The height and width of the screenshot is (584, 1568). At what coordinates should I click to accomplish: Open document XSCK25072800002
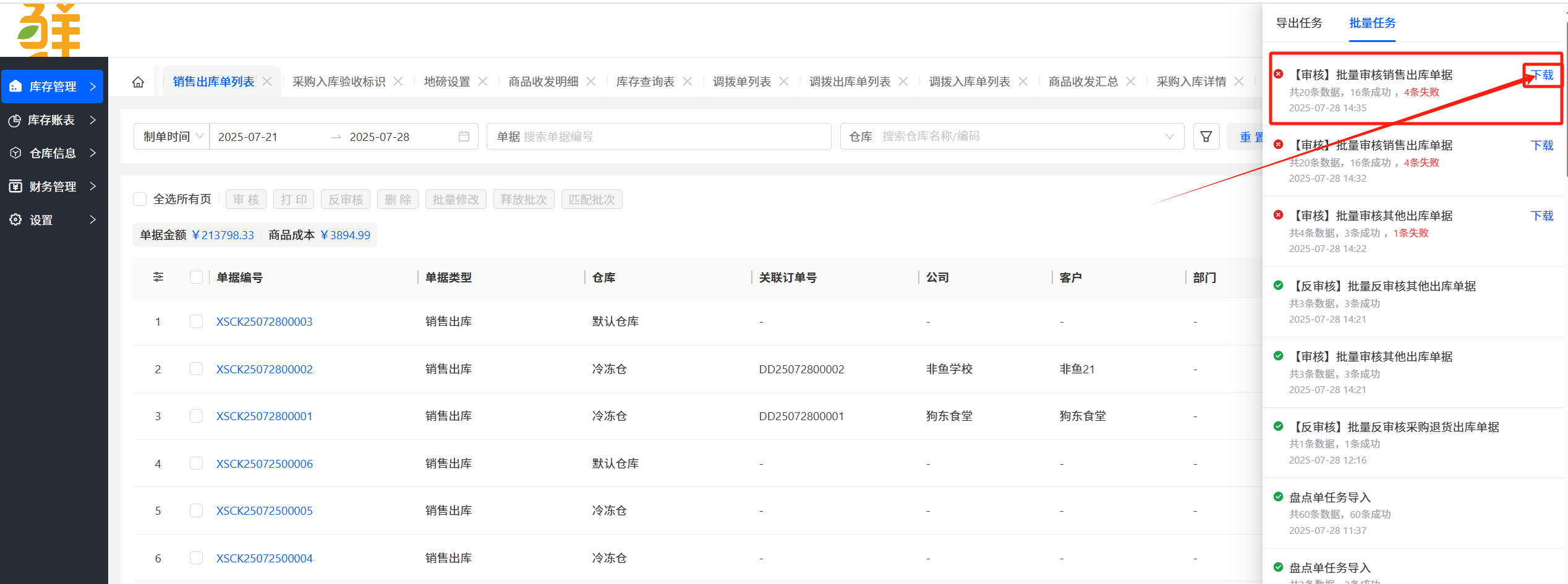click(264, 369)
